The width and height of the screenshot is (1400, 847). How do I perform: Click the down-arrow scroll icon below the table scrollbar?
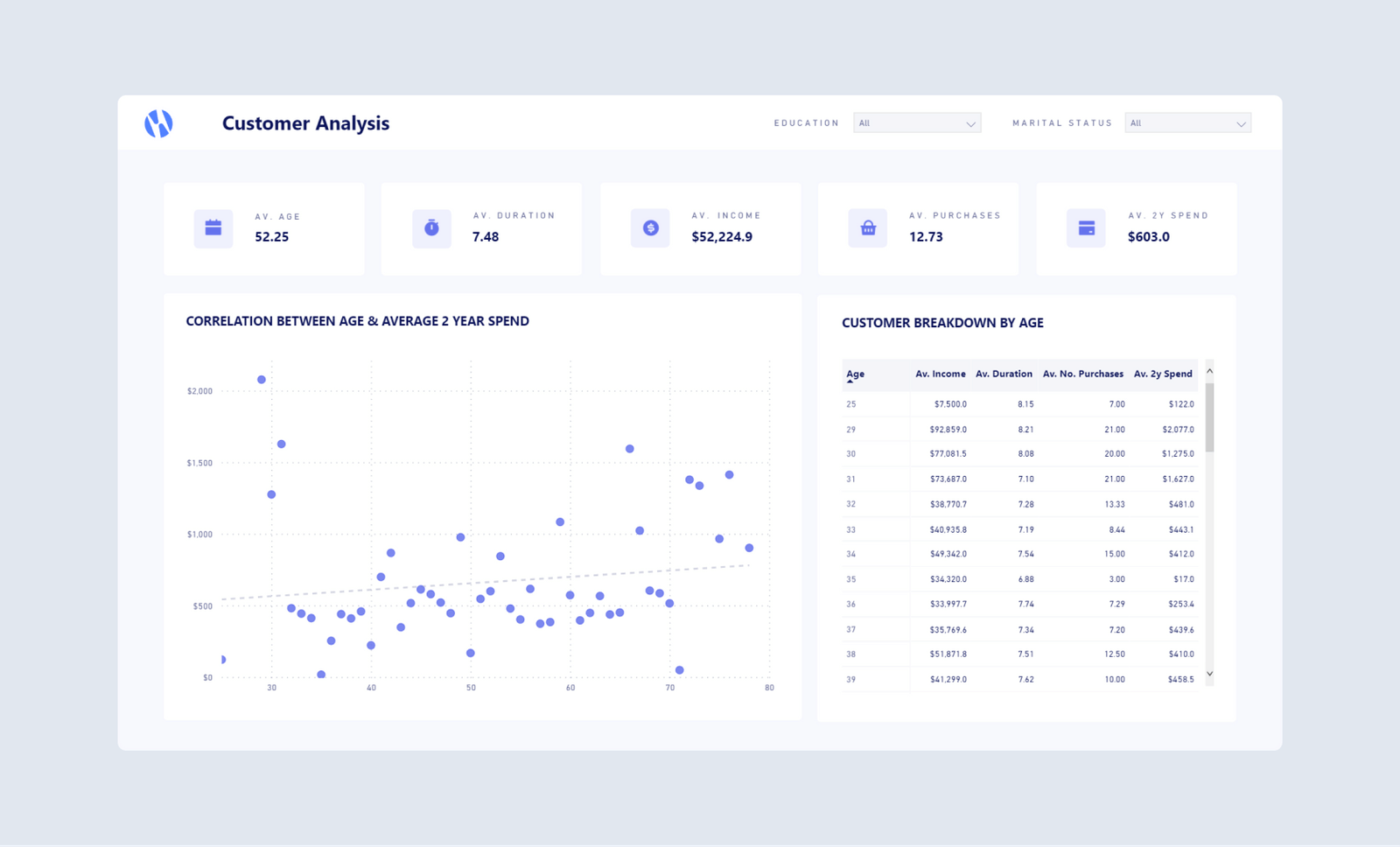1209,674
